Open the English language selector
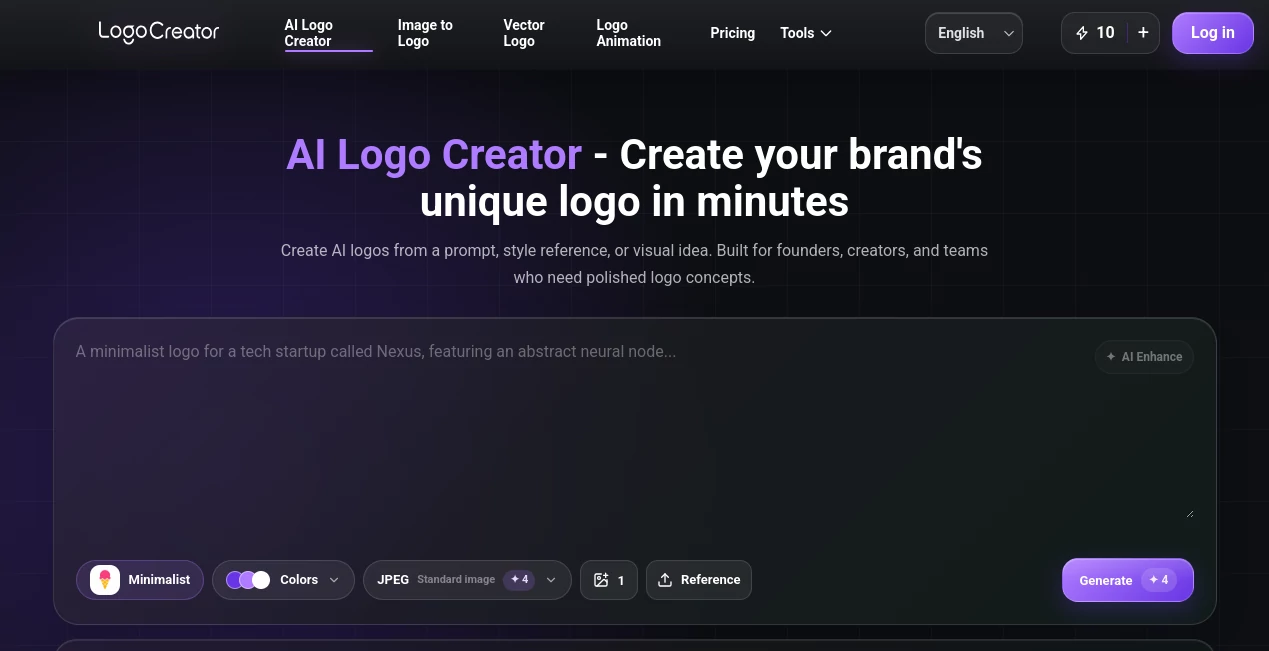This screenshot has height=651, width=1269. point(973,33)
